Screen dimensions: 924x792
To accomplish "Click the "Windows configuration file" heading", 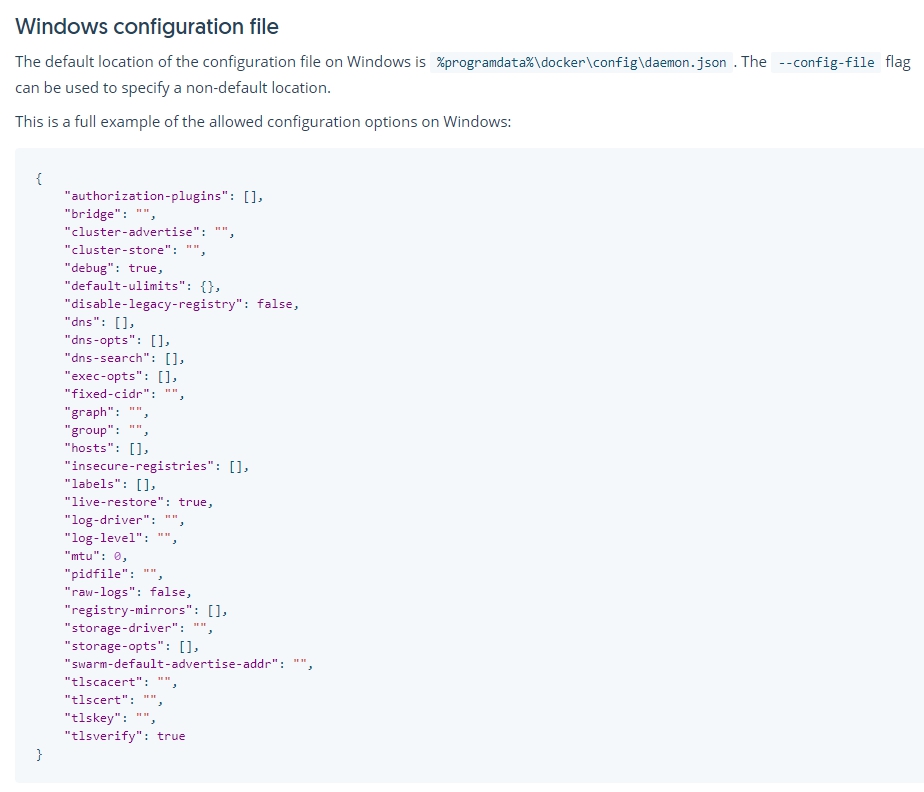I will [x=146, y=26].
